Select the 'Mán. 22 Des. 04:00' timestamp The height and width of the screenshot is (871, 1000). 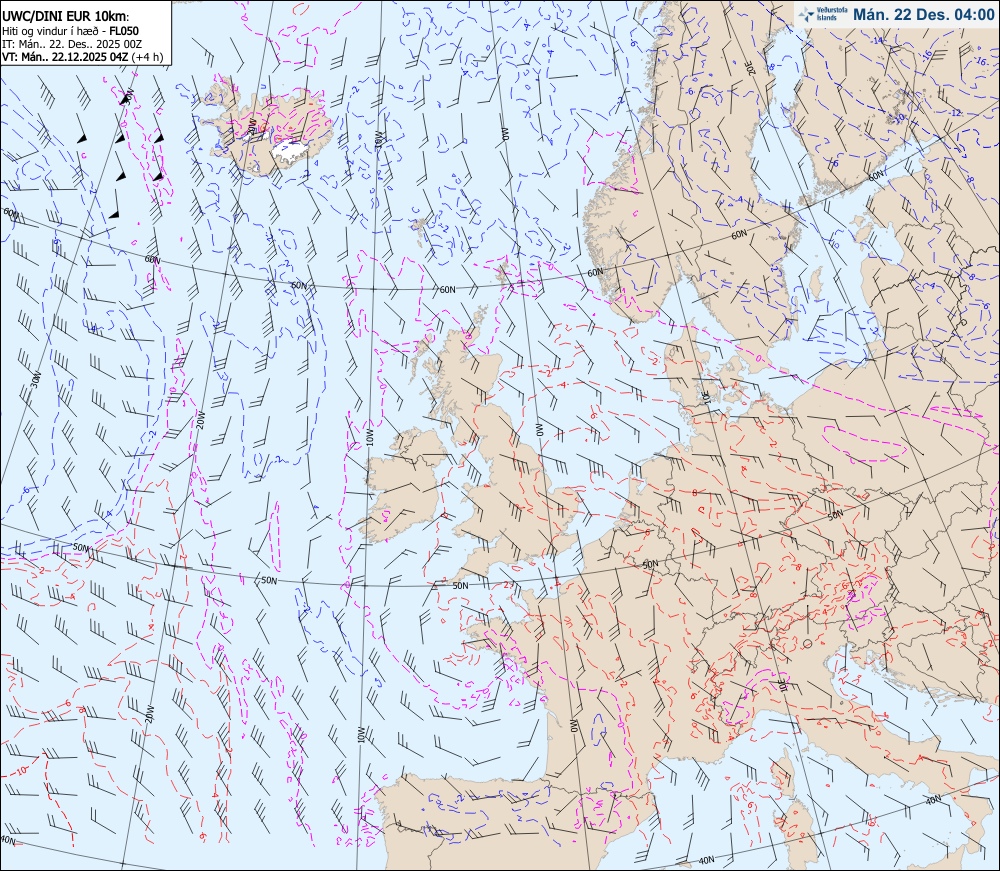923,14
